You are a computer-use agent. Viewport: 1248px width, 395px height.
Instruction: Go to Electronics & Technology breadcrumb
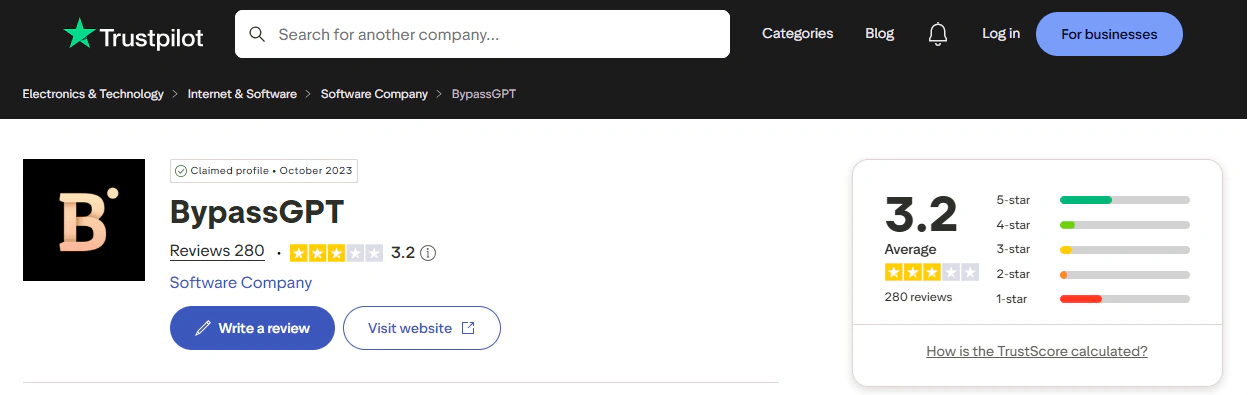93,94
